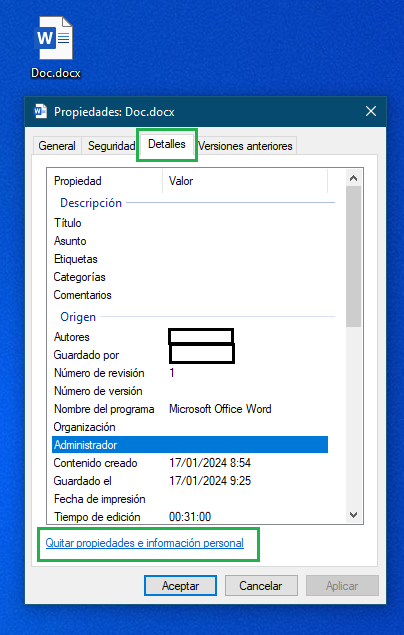Click the scrollbar up arrow

[353, 178]
